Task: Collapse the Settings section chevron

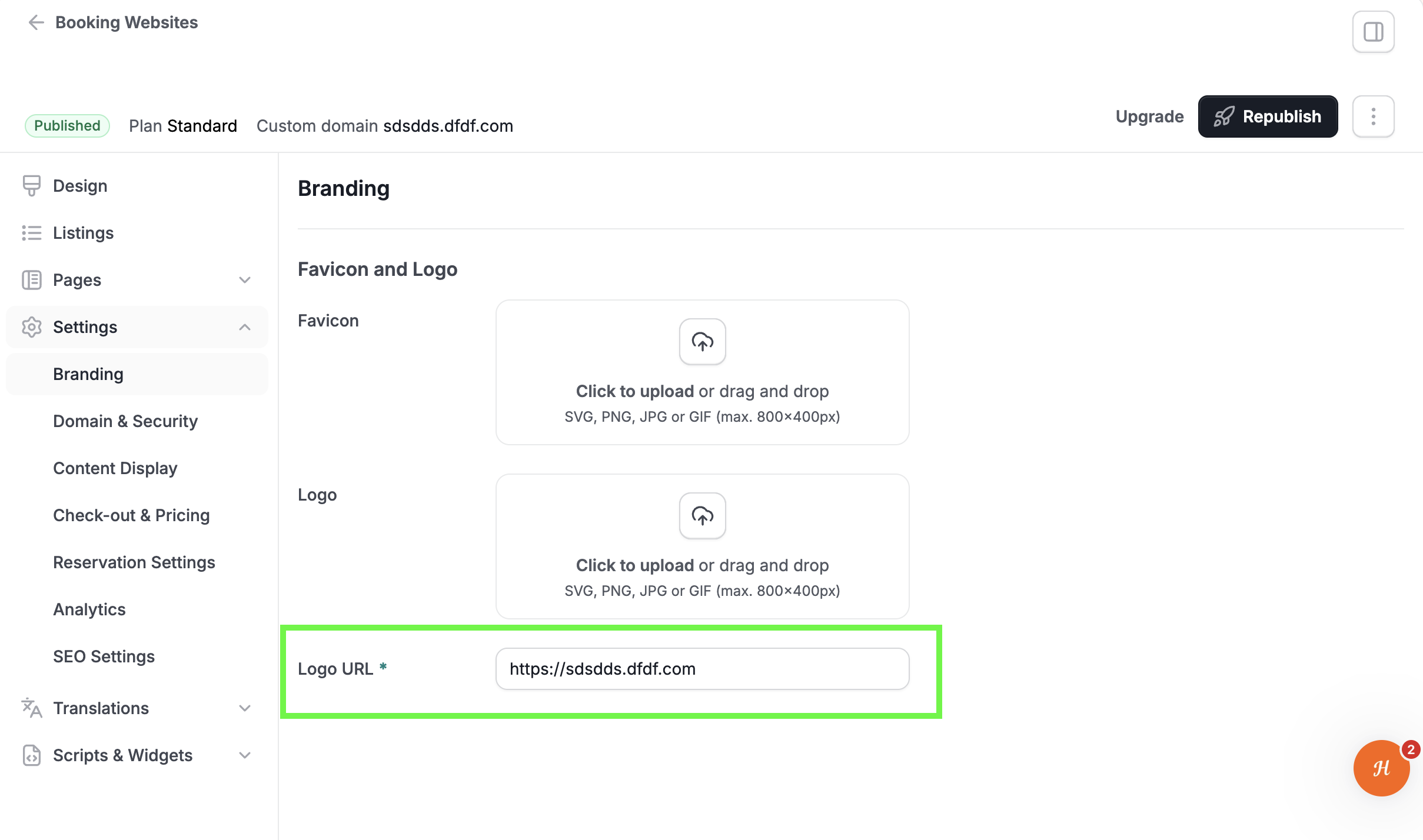Action: click(245, 327)
